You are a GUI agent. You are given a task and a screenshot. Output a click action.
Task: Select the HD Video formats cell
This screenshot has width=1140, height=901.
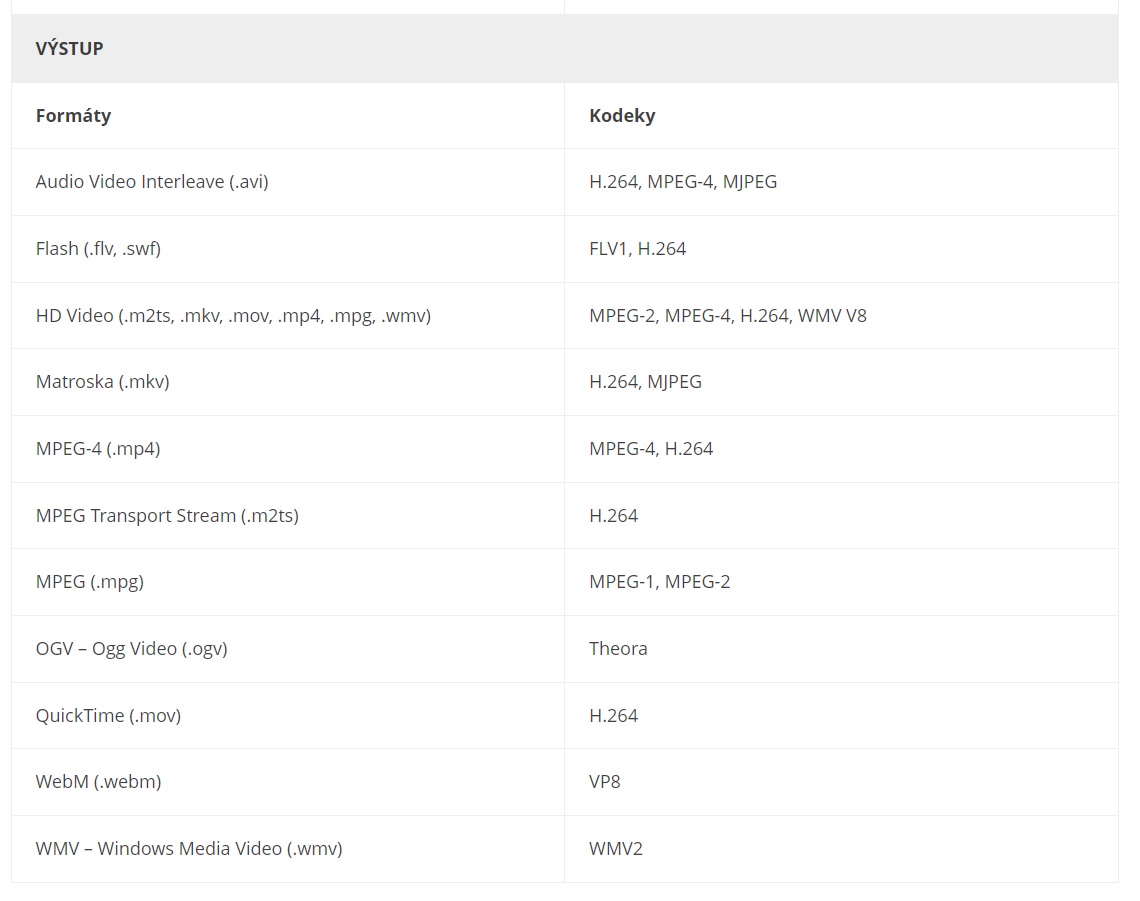288,316
